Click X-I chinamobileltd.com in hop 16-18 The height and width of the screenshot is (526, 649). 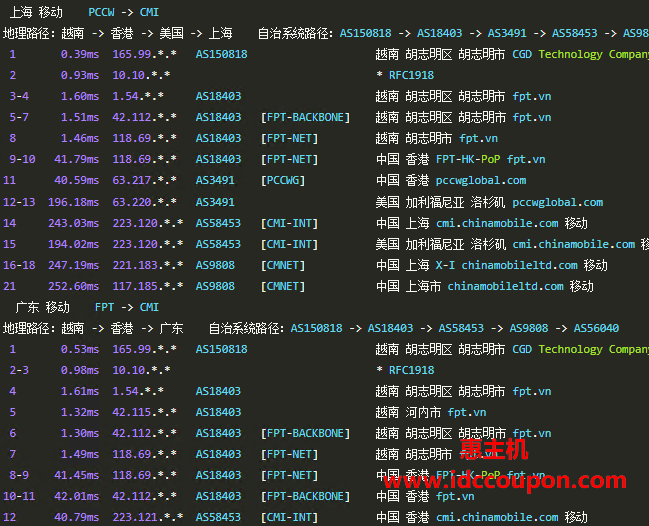518,265
